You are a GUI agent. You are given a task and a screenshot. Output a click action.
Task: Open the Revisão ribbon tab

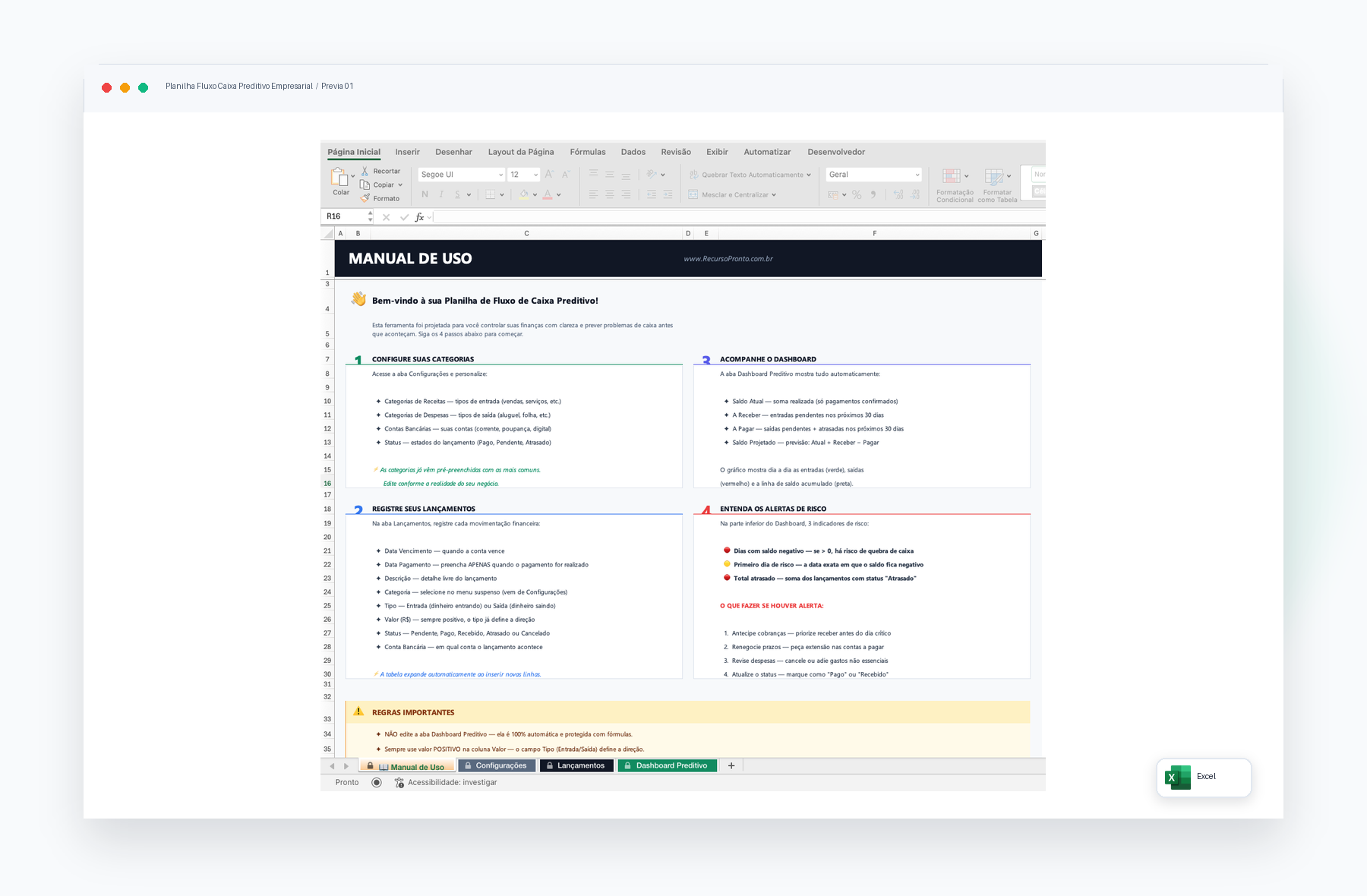[676, 152]
